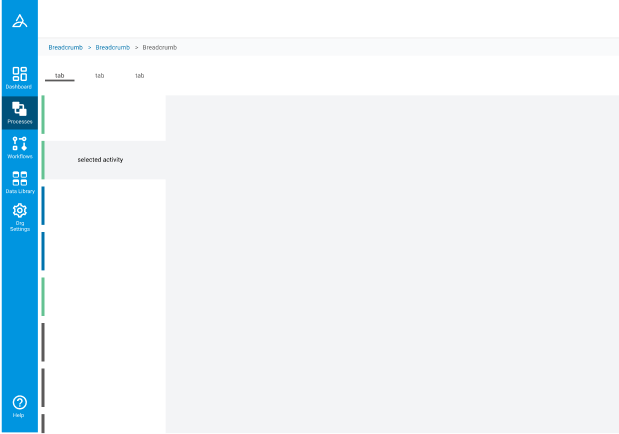Click the first Breadcrumb link

tap(66, 47)
